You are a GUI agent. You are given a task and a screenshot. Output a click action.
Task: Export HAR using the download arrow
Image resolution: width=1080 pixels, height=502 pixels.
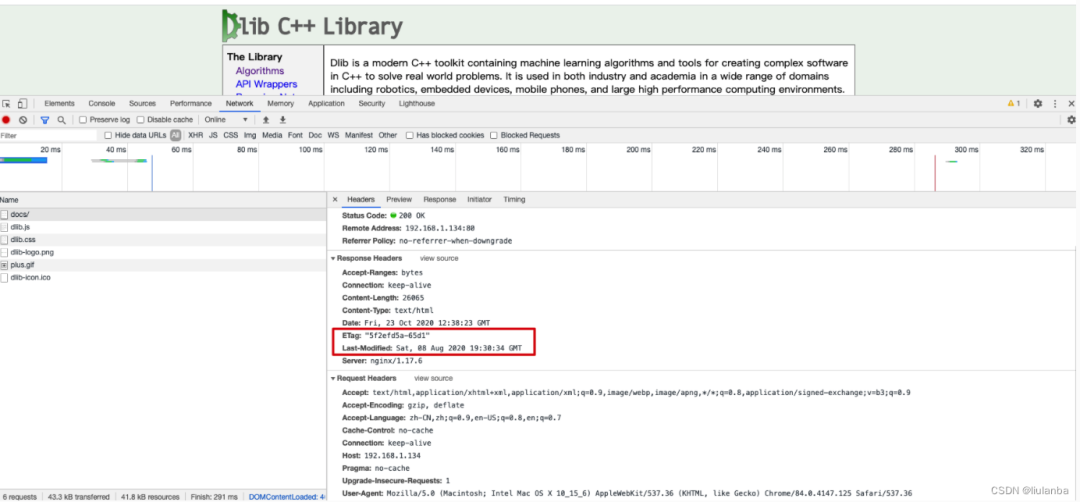(282, 120)
